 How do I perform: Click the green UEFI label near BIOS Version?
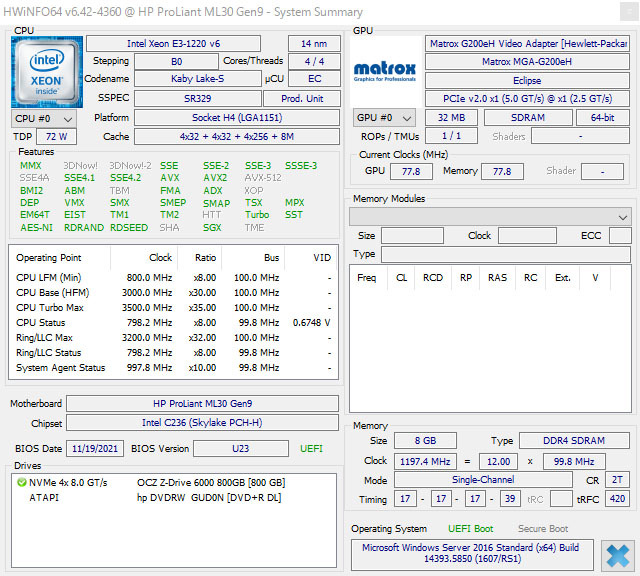pos(311,449)
